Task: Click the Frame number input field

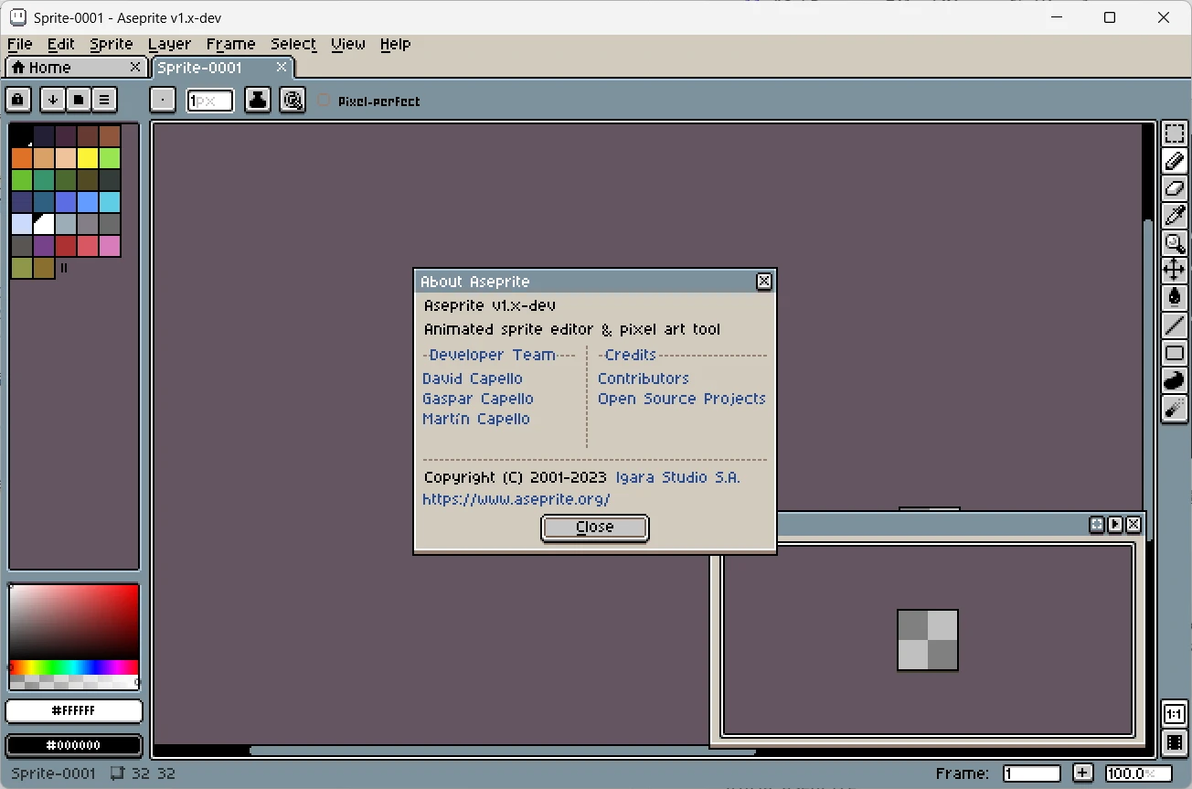Action: pos(1031,773)
